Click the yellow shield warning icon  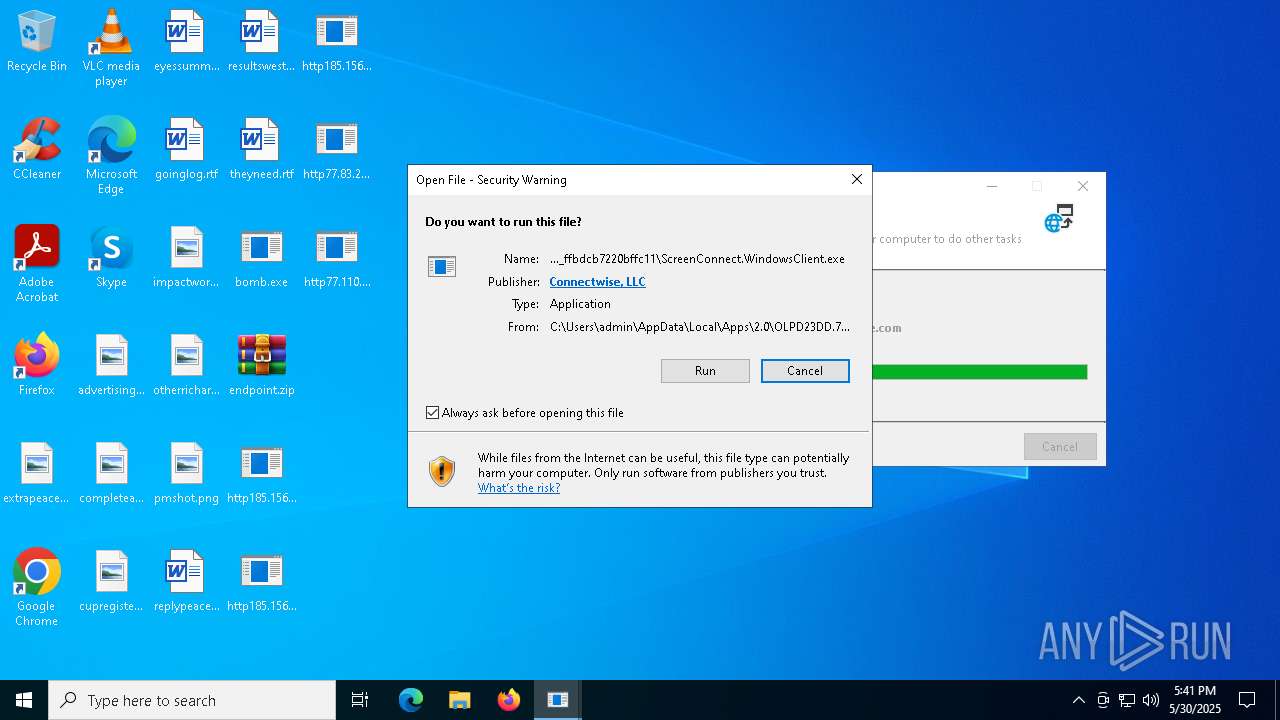pyautogui.click(x=442, y=471)
